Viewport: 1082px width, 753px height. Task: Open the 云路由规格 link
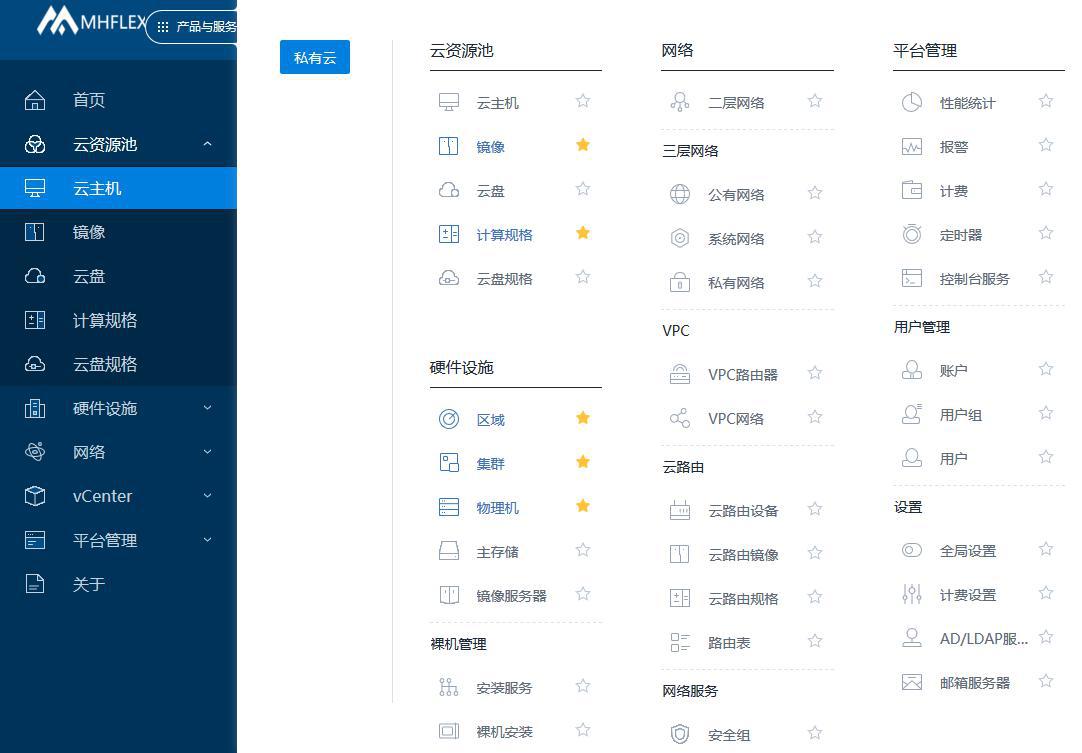(x=743, y=598)
